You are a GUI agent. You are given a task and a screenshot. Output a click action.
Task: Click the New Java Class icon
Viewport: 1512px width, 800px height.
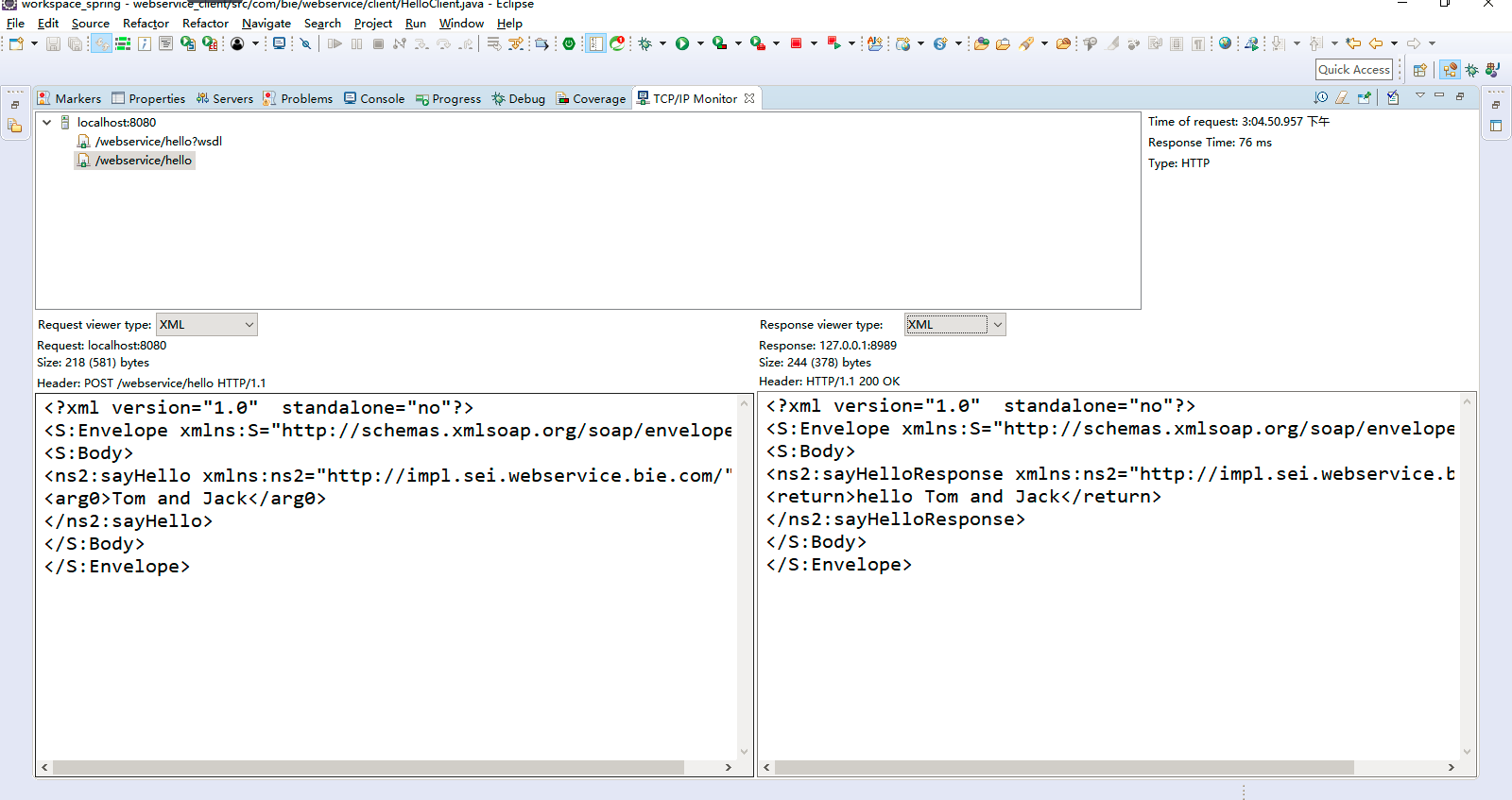[940, 43]
